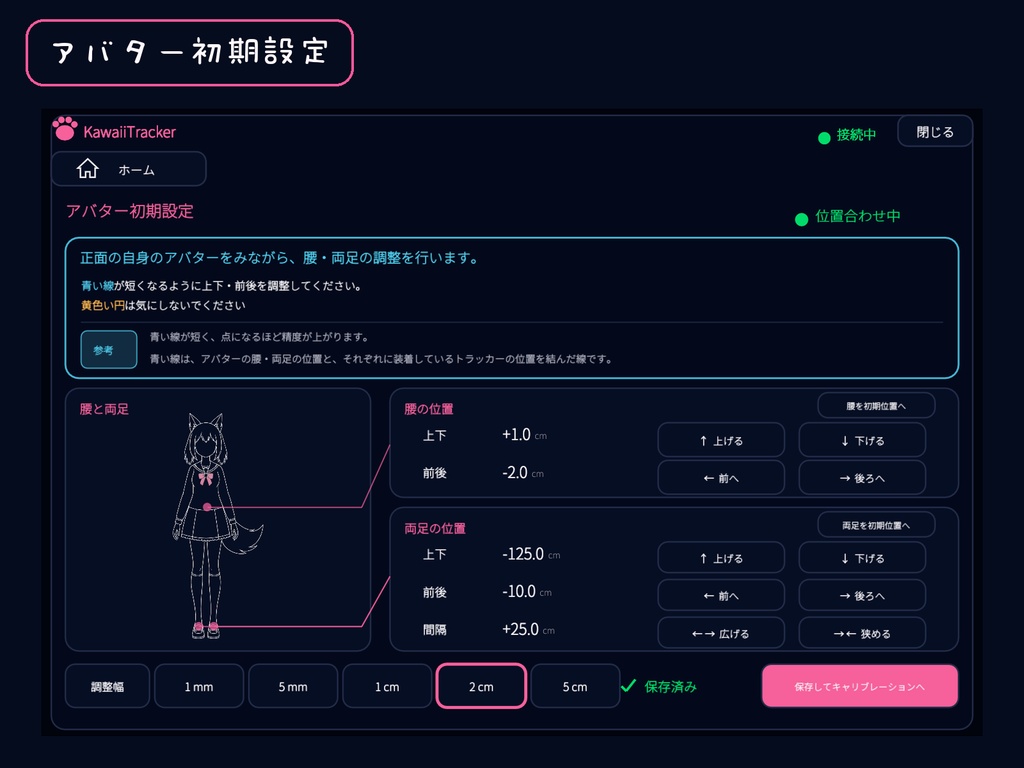This screenshot has width=1024, height=768.
Task: Select 5 mm adjustment width
Action: click(x=293, y=686)
